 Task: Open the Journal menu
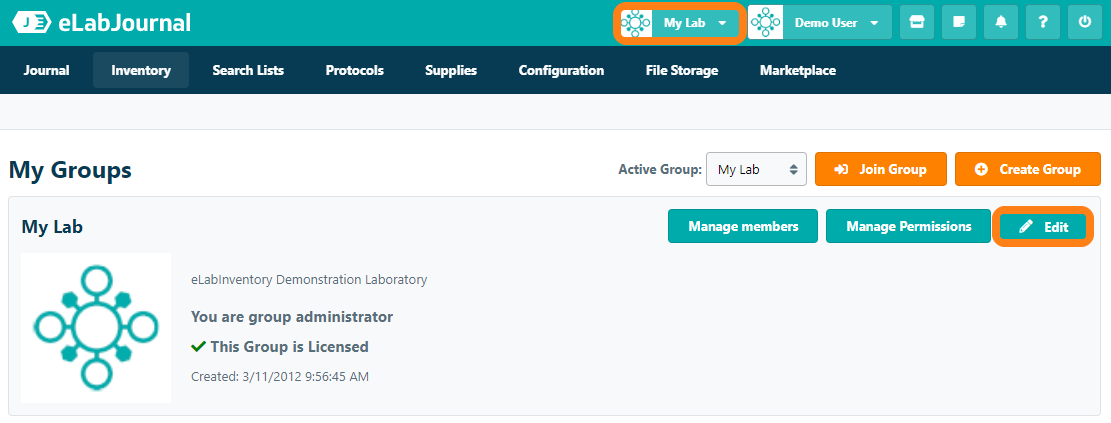(46, 70)
